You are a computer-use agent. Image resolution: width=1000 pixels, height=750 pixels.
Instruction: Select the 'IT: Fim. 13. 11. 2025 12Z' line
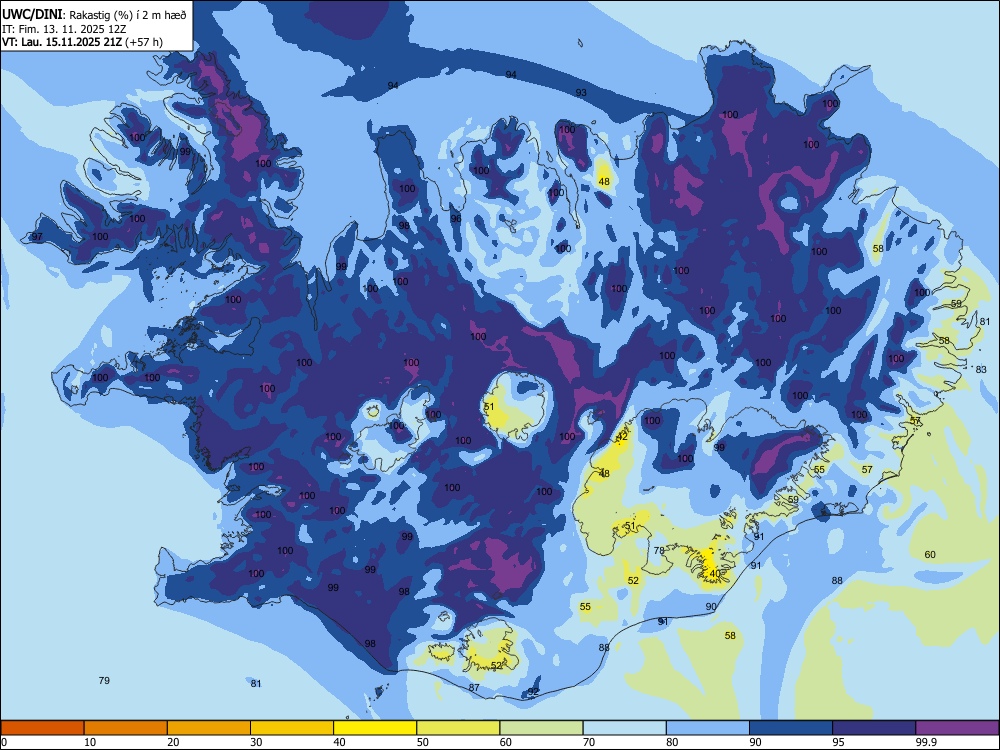pyautogui.click(x=63, y=29)
